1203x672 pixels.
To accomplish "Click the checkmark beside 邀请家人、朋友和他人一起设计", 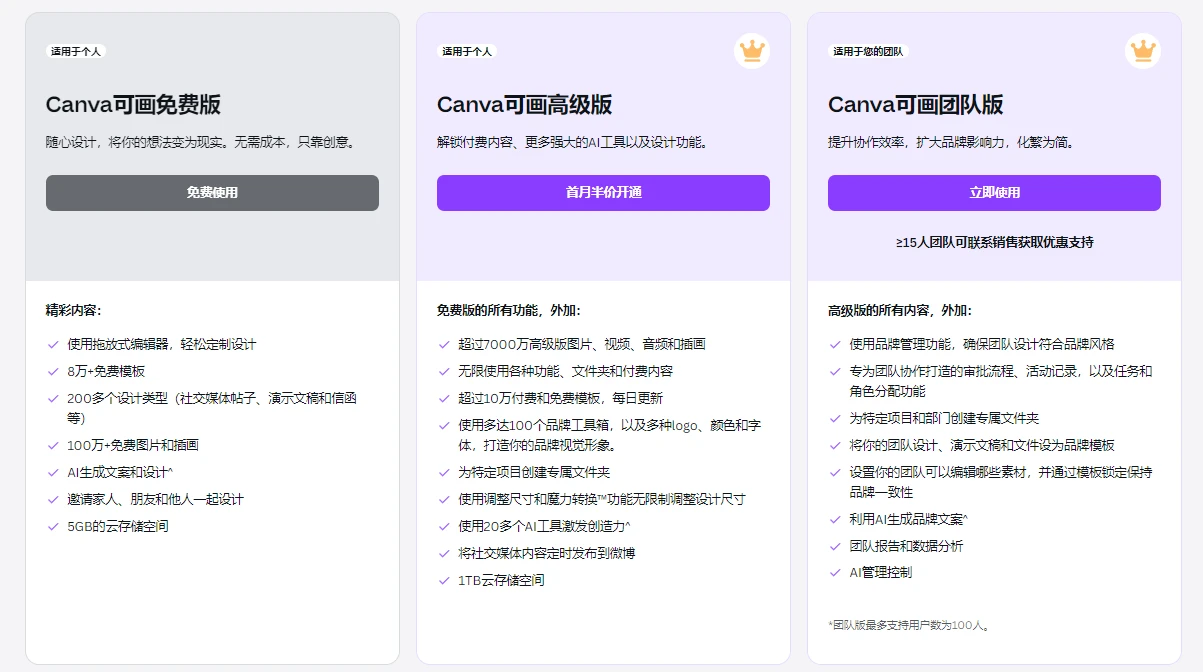I will [53, 499].
